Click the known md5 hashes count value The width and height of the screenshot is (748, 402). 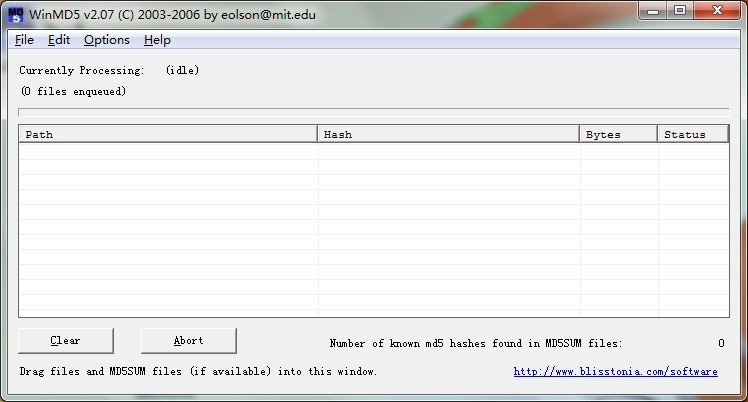click(720, 343)
